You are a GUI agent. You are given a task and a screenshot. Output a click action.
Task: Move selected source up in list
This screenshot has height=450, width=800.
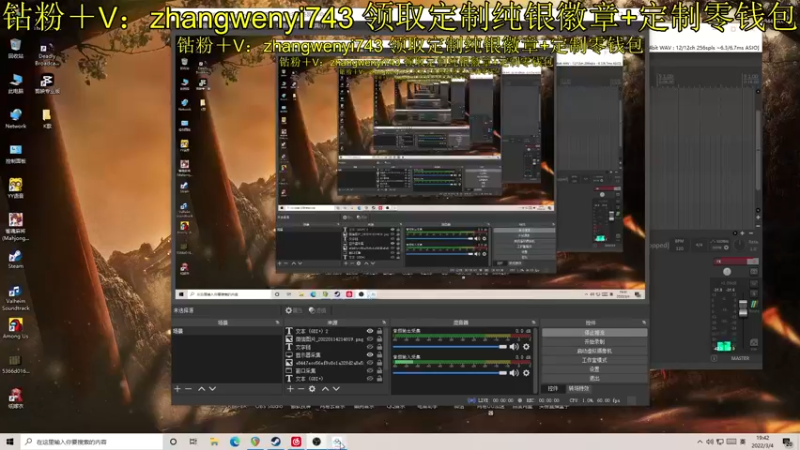click(325, 389)
